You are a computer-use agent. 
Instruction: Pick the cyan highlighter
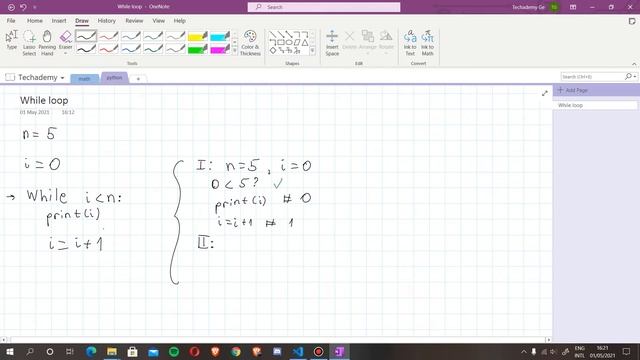[220, 36]
